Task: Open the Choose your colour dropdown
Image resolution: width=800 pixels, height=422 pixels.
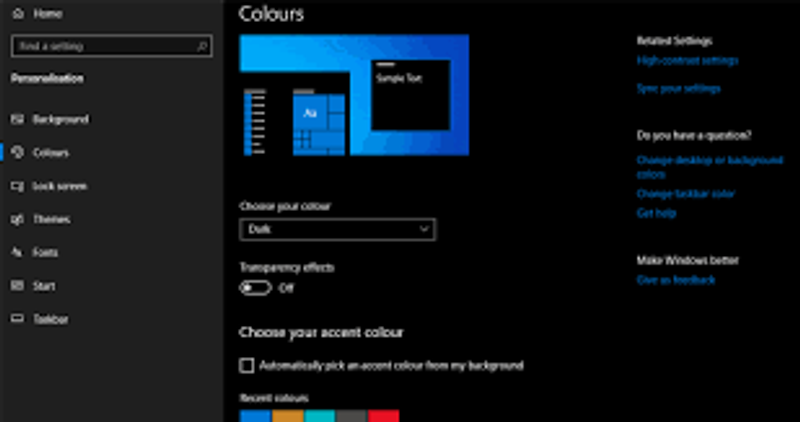Action: [x=337, y=230]
